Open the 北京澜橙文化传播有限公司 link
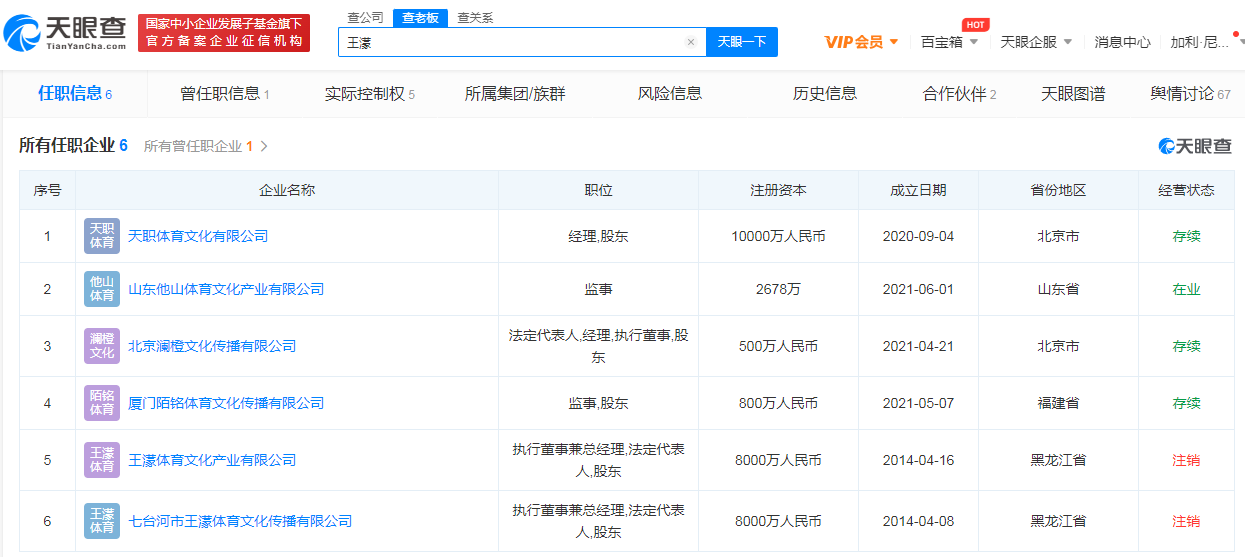Image resolution: width=1245 pixels, height=557 pixels. 212,346
